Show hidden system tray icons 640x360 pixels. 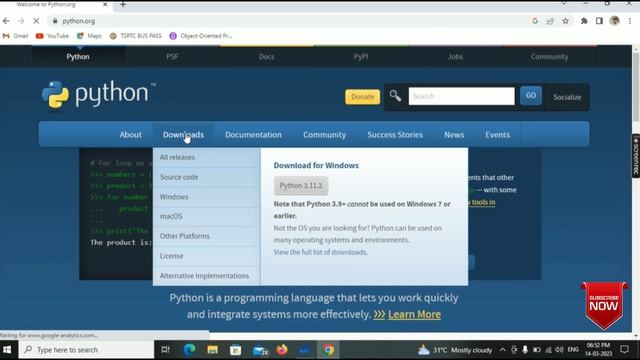pos(502,350)
